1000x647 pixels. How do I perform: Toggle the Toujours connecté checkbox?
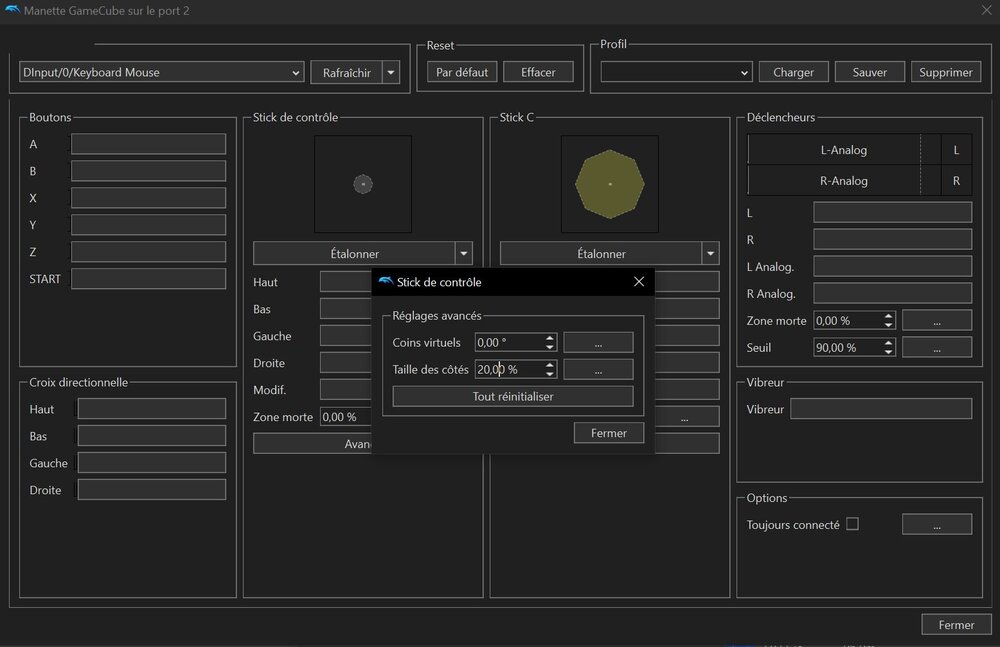click(852, 524)
